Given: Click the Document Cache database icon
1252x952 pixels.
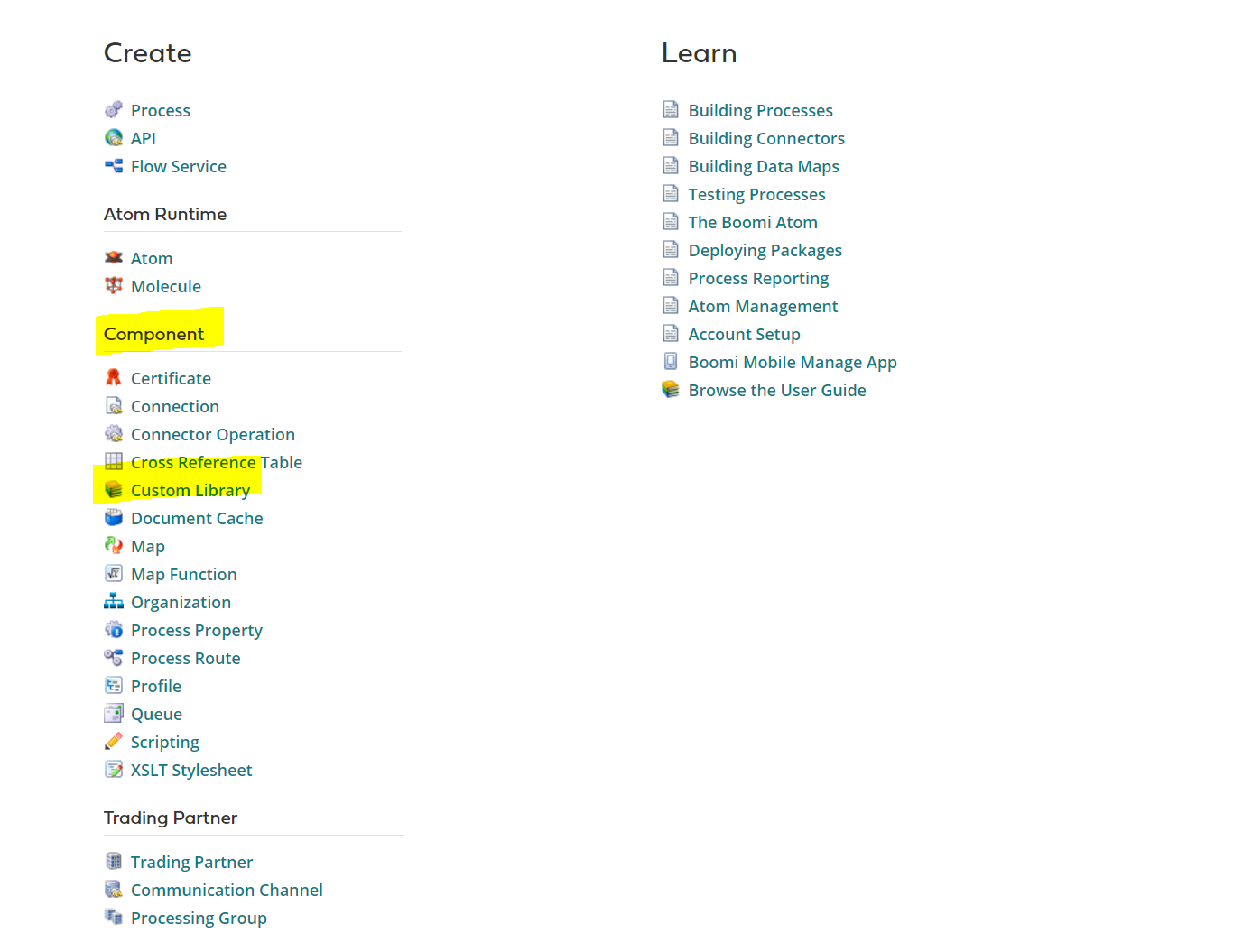Looking at the screenshot, I should [114, 517].
